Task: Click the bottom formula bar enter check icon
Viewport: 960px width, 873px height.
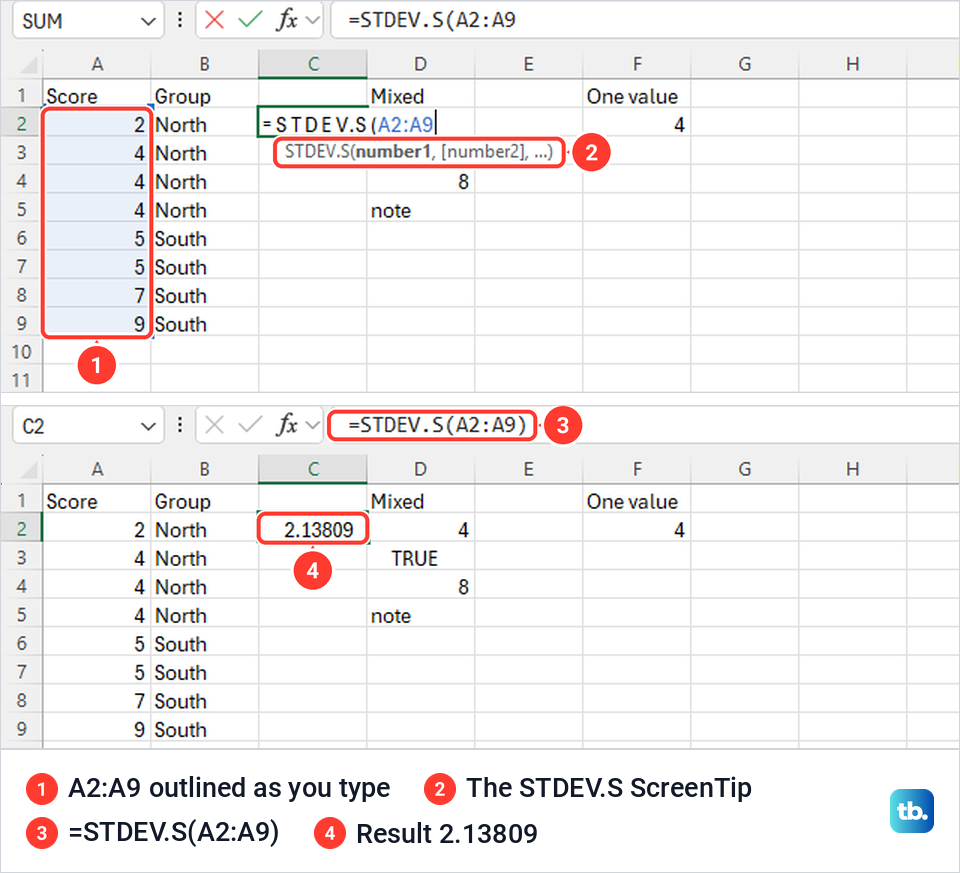Action: pos(250,425)
